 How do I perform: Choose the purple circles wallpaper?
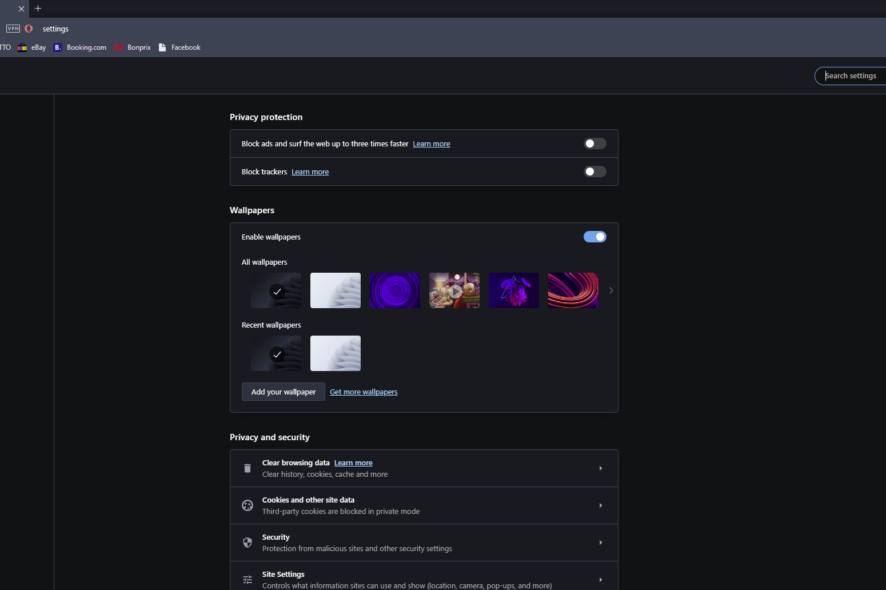point(394,290)
